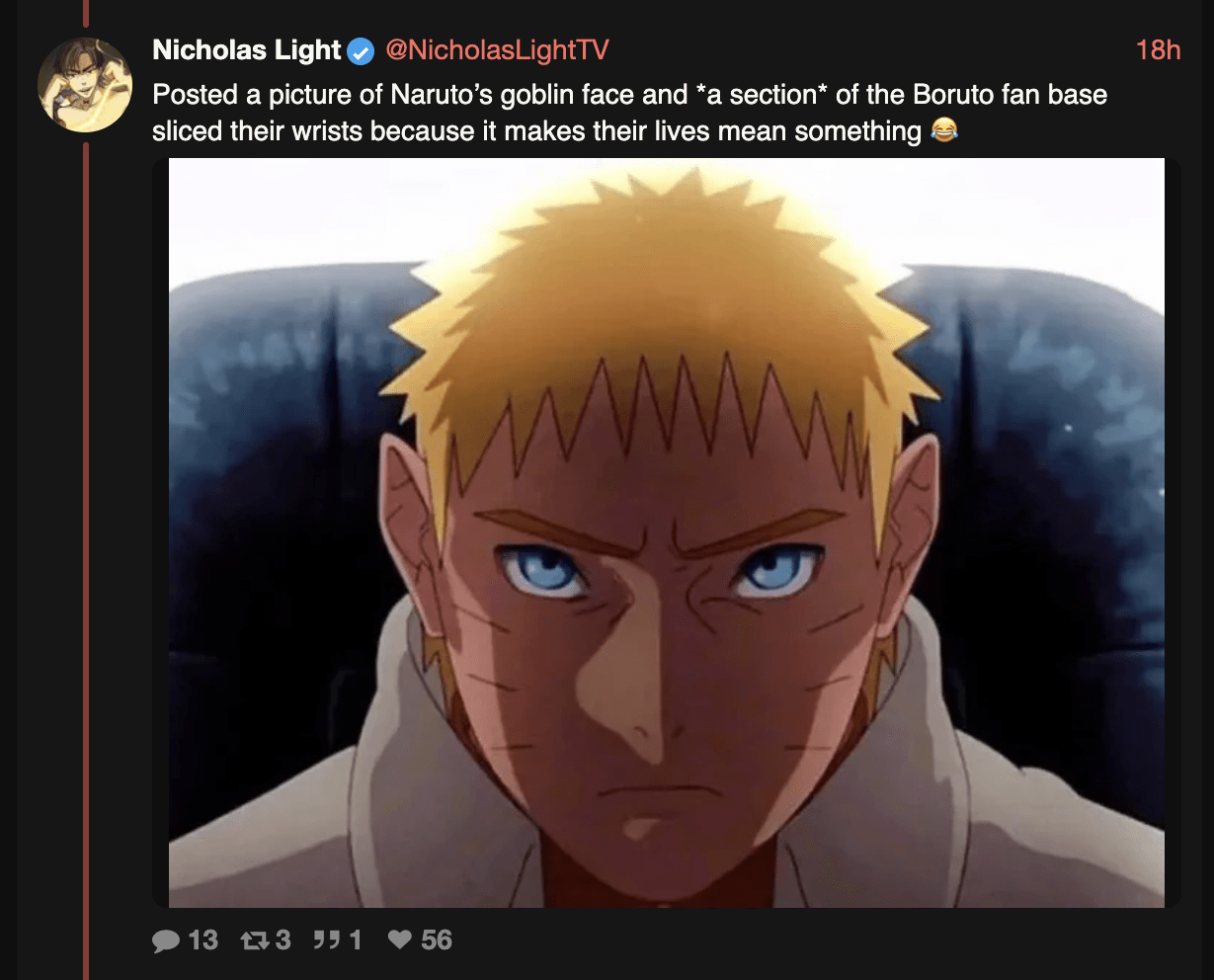Viewport: 1214px width, 980px height.
Task: Click the retweet count of 3
Action: click(x=283, y=939)
